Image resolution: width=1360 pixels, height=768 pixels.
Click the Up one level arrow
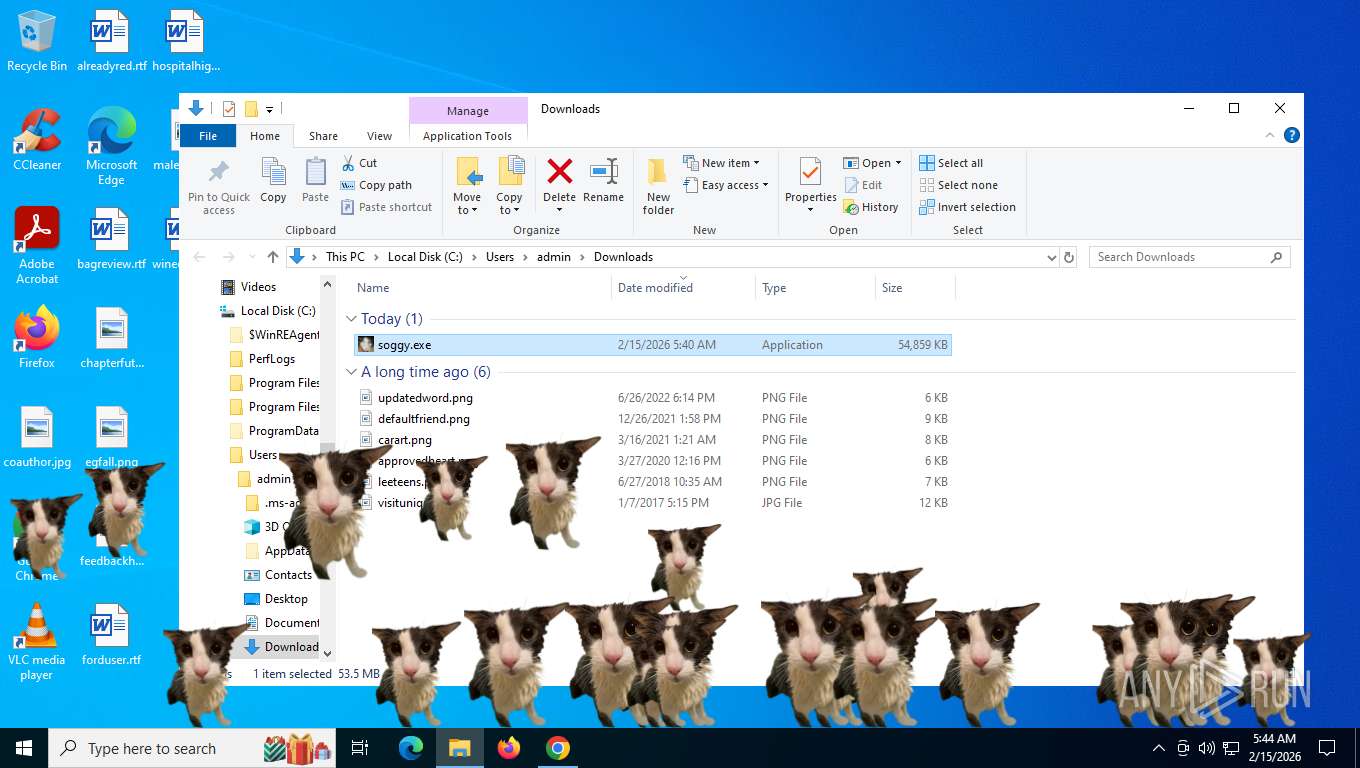273,257
